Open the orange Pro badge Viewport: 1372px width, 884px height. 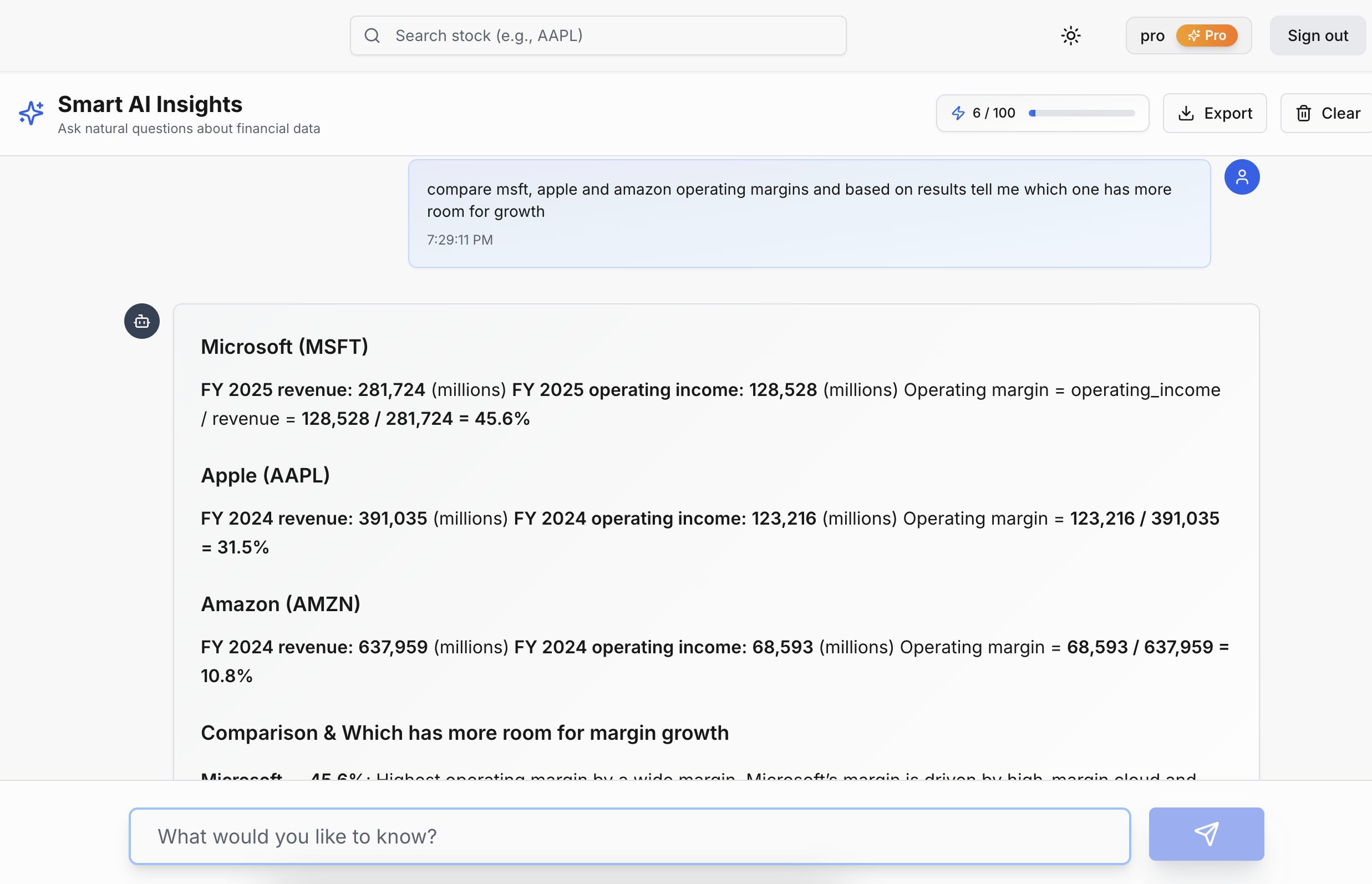(x=1208, y=35)
